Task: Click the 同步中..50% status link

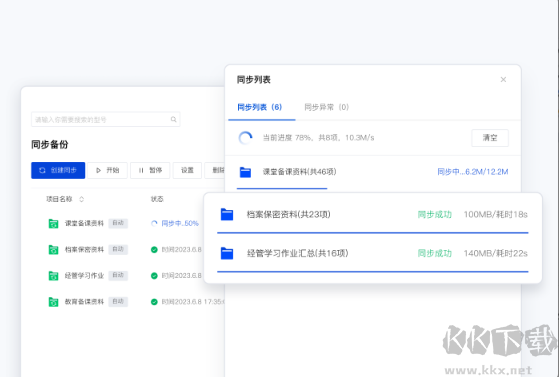Action: click(180, 224)
